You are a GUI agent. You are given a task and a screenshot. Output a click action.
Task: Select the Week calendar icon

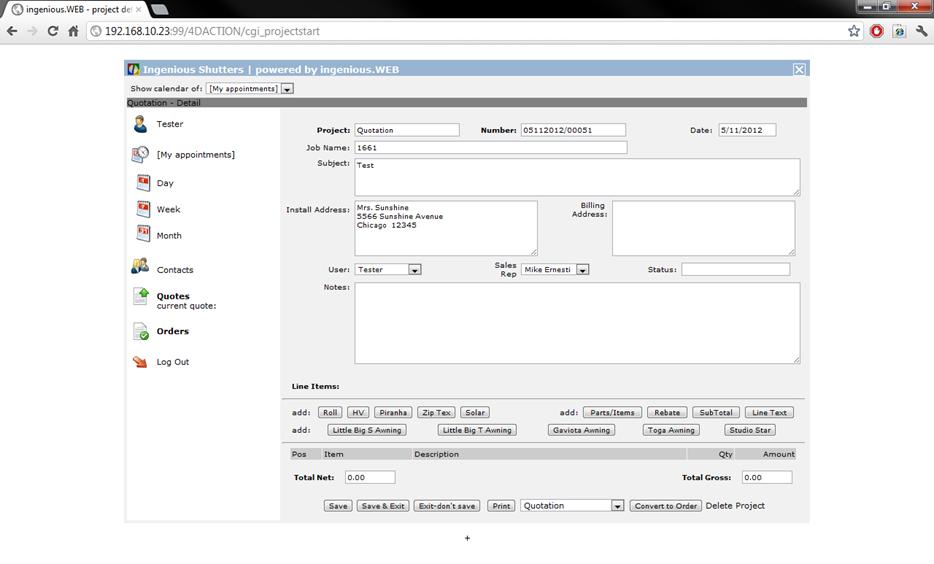(143, 209)
